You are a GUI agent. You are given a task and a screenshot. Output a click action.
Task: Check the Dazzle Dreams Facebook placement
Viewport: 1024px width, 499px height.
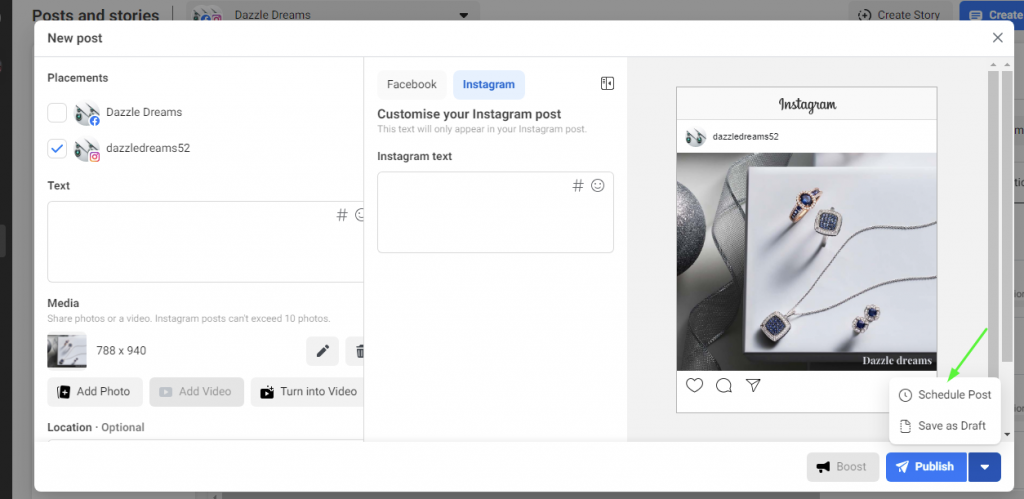(57, 112)
